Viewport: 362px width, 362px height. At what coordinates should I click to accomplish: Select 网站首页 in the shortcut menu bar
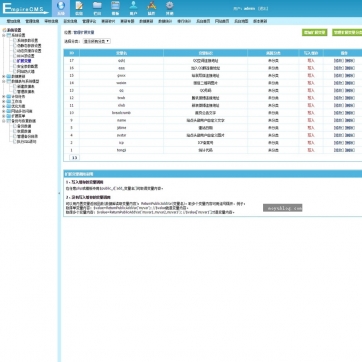[222, 21]
